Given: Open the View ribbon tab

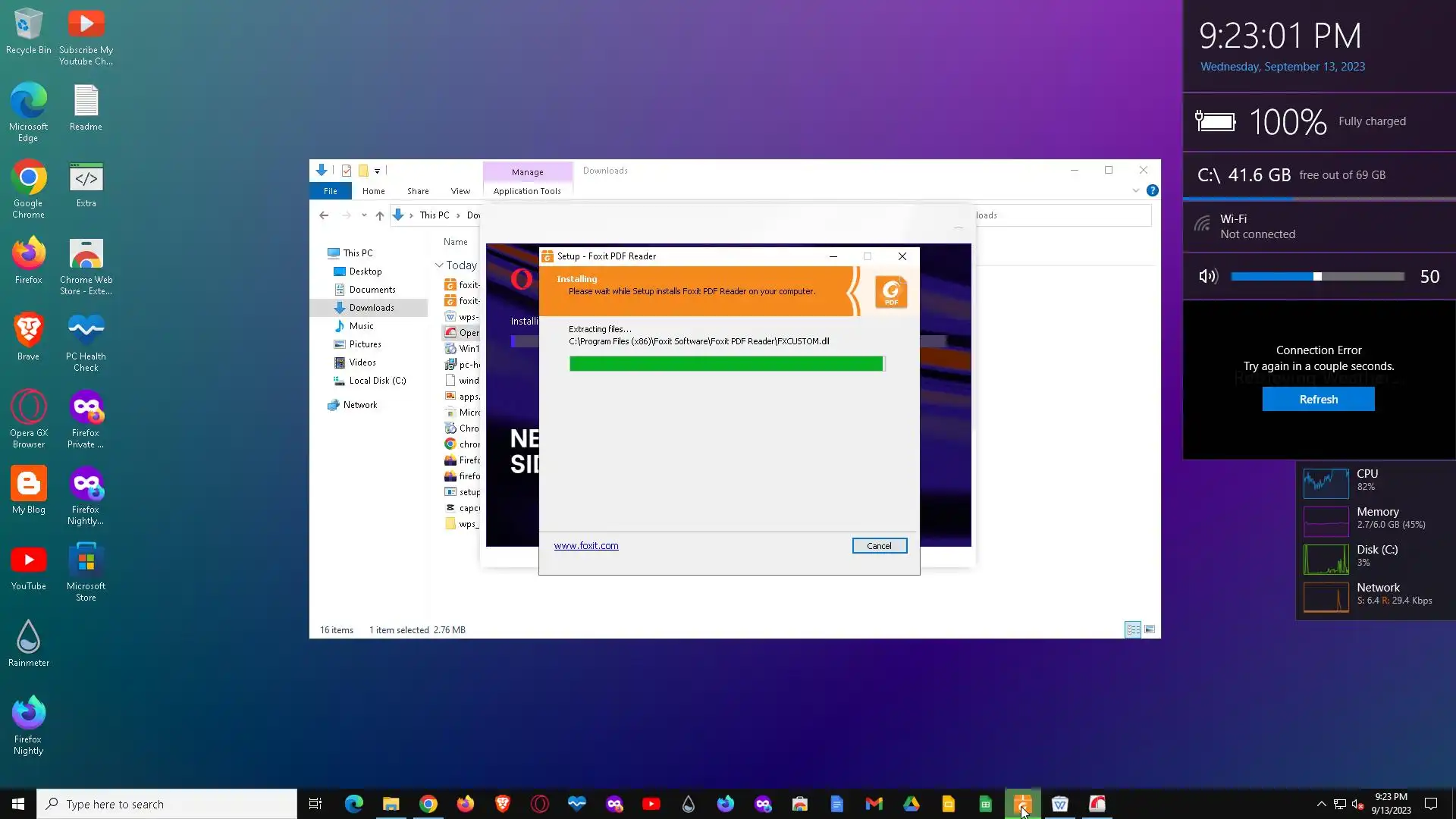Looking at the screenshot, I should click(460, 191).
